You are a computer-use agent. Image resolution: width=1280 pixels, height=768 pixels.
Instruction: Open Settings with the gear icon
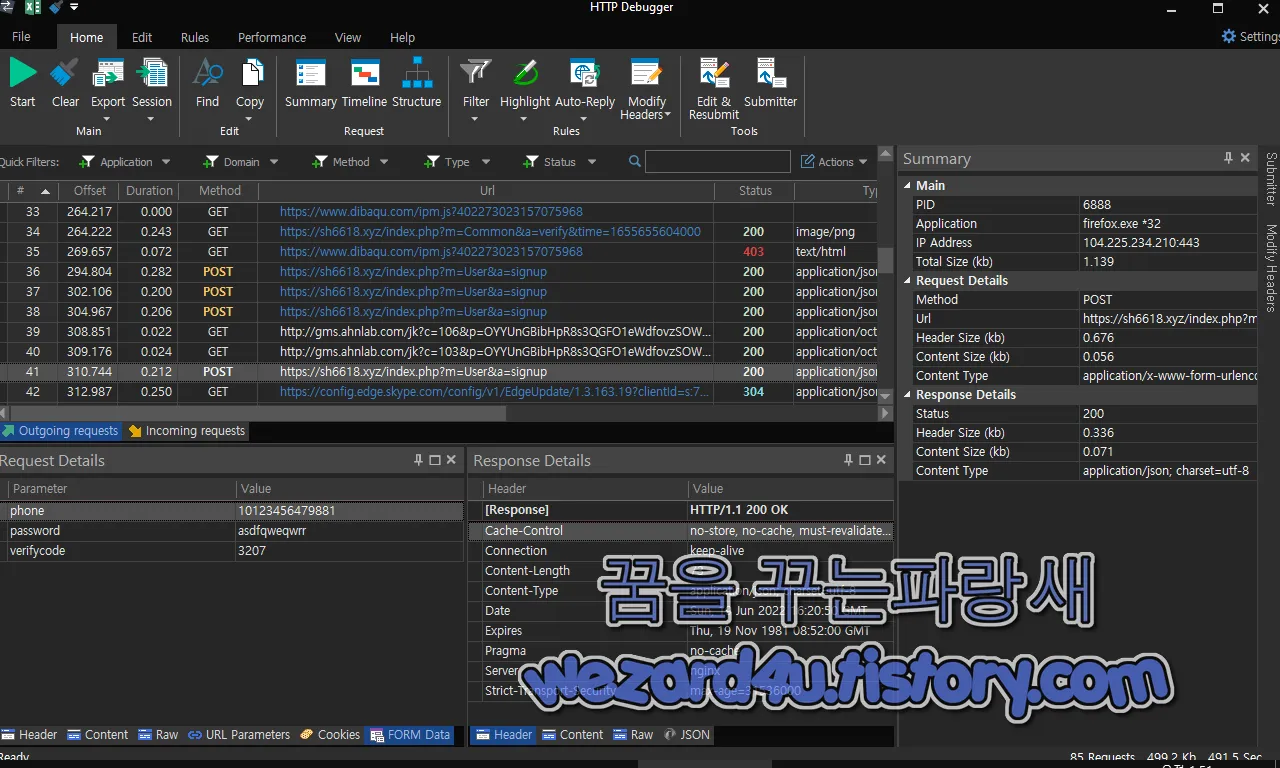coord(1229,36)
